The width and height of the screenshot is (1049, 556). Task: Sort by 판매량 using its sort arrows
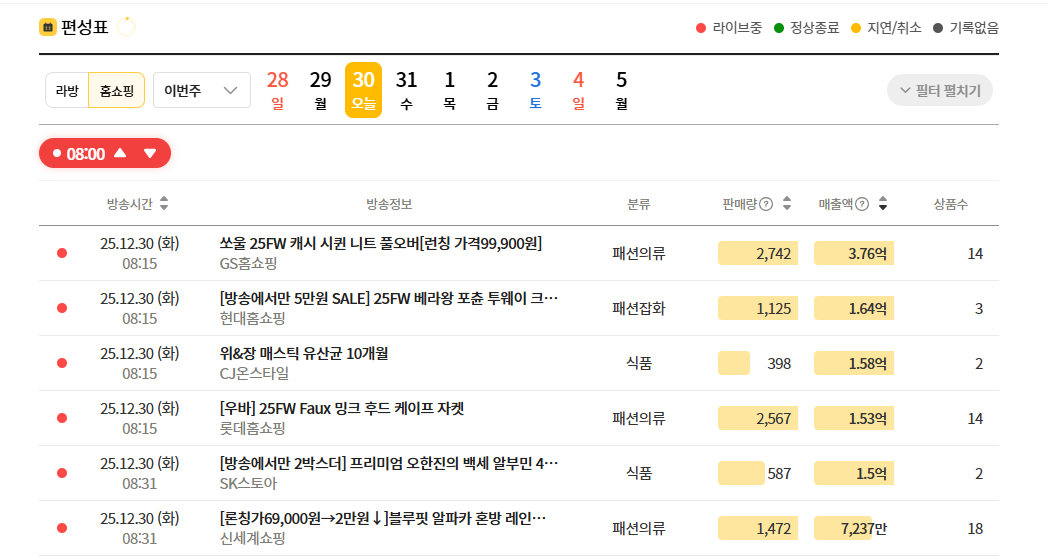tap(787, 204)
